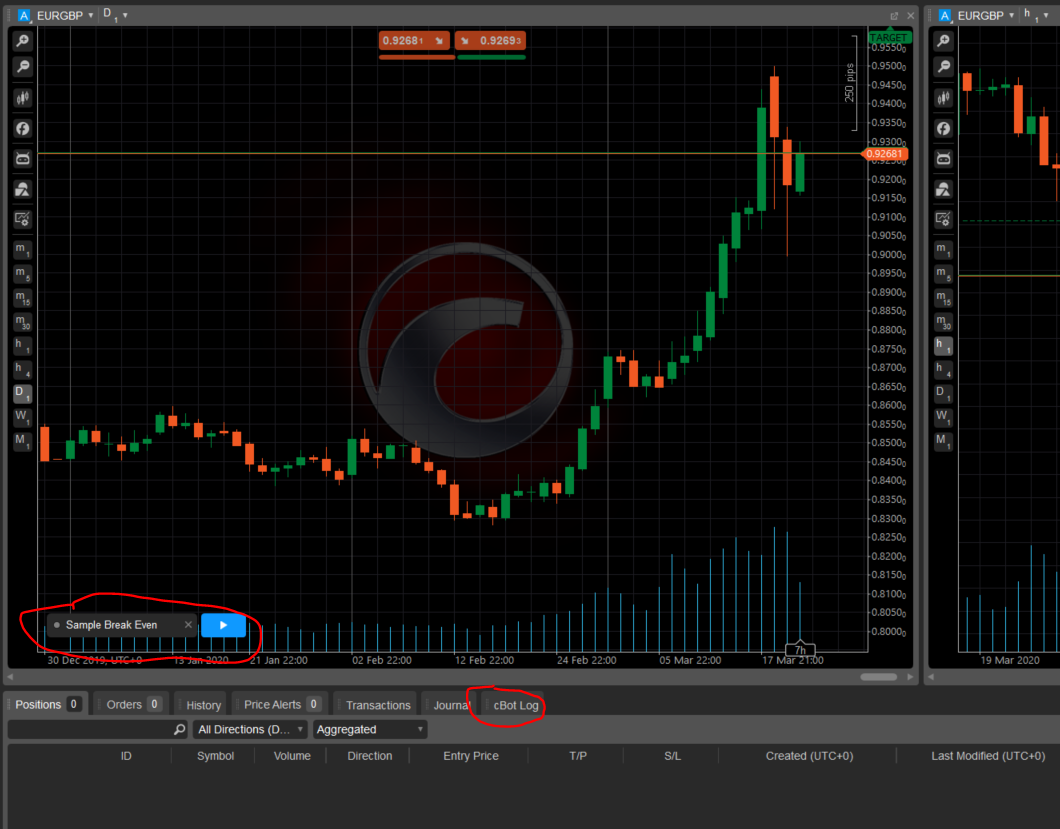Switch left chart to m1 timeframe
Screen dimensions: 1060x829
pyautogui.click(x=22, y=250)
